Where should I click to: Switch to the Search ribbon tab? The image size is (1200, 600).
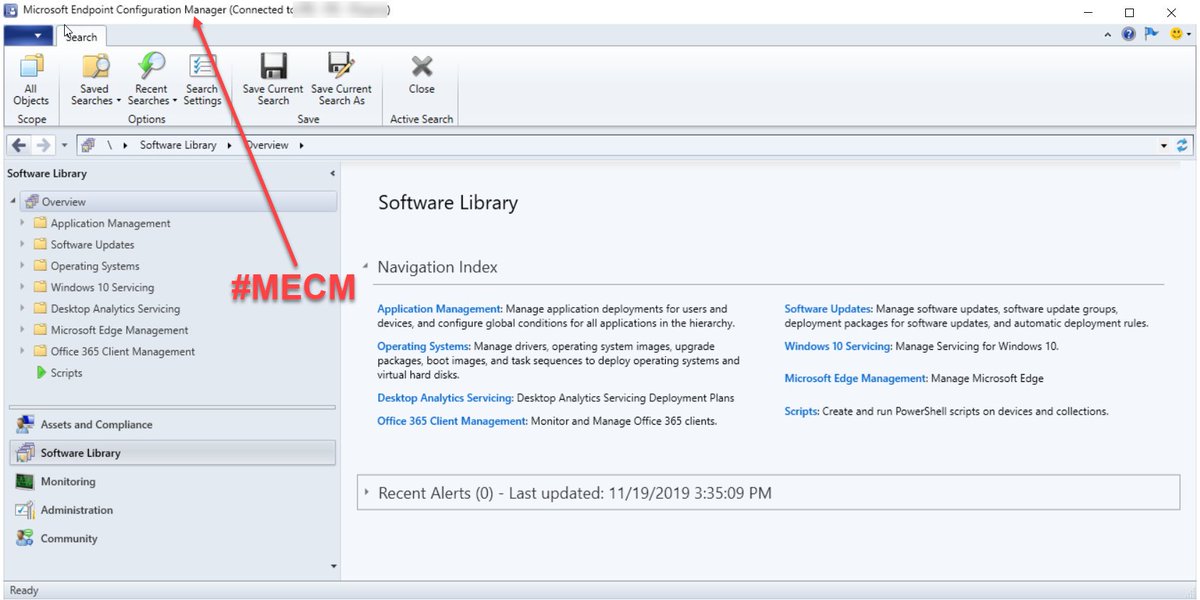pyautogui.click(x=80, y=36)
